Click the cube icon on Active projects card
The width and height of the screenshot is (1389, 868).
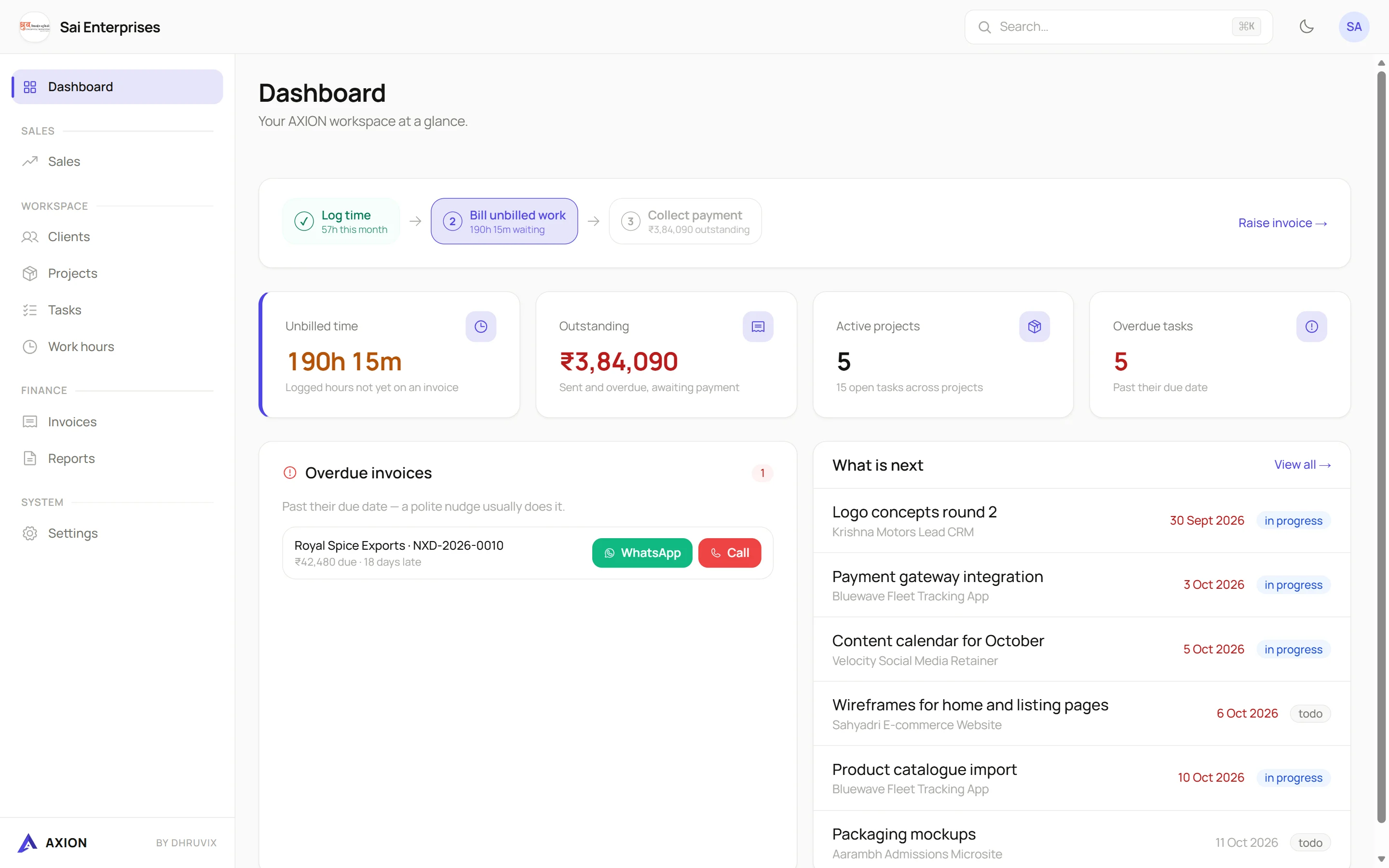[1035, 326]
